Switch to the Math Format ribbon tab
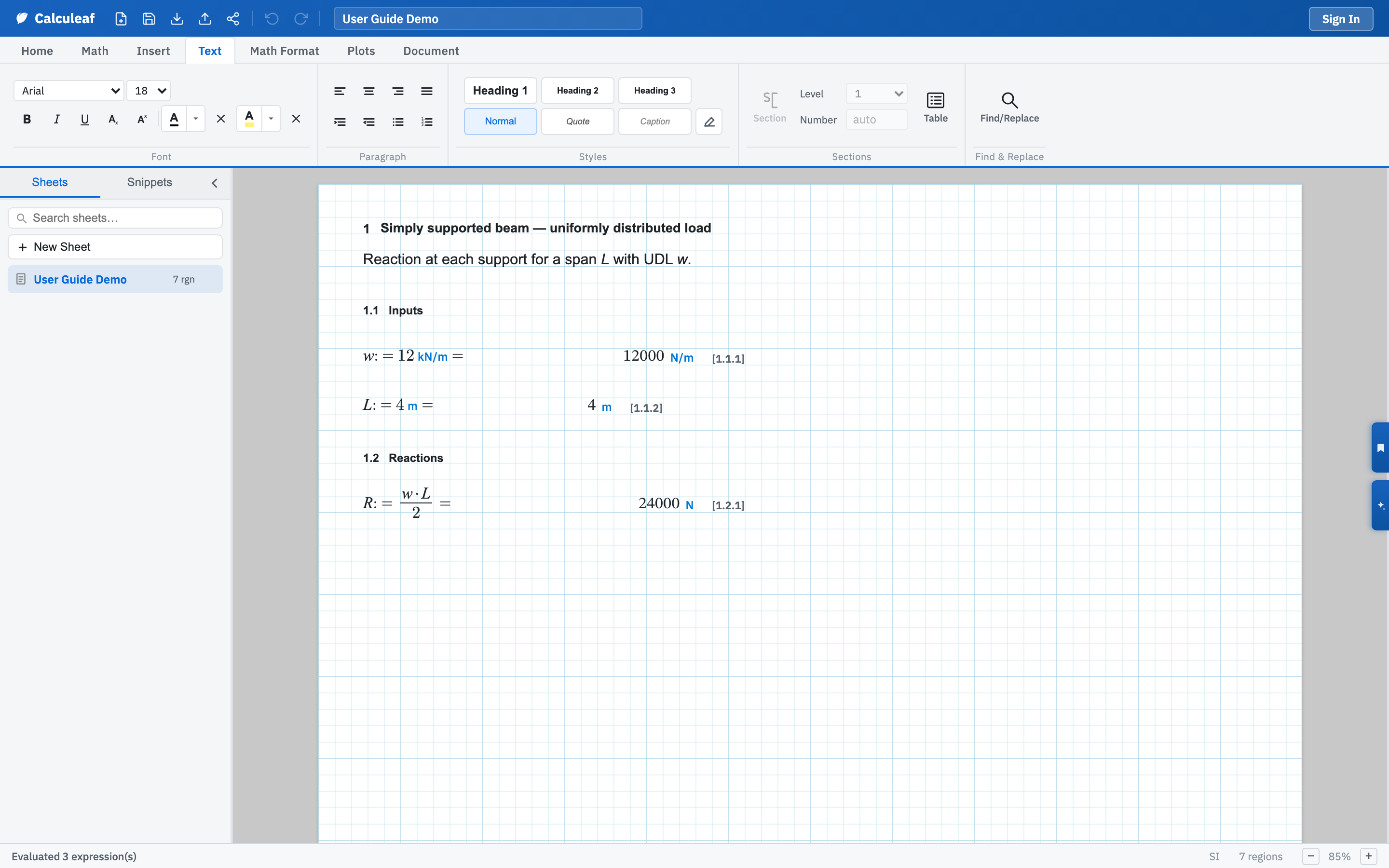The image size is (1389, 868). pos(284,51)
